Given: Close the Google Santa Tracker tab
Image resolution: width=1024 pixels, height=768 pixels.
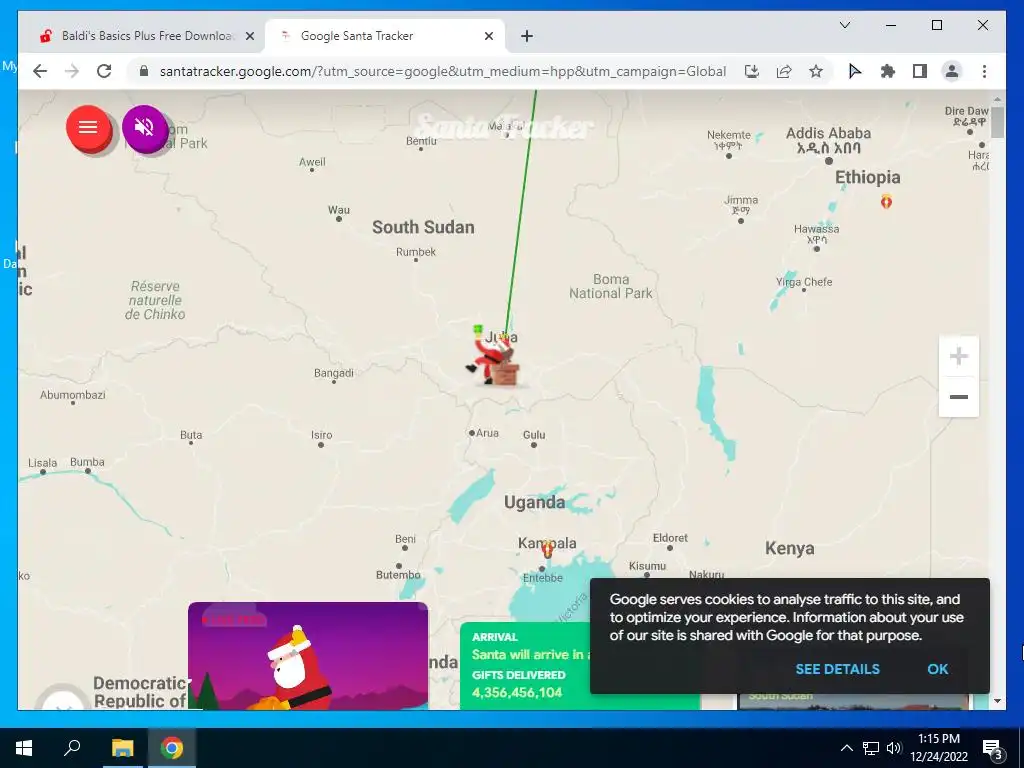Looking at the screenshot, I should [x=488, y=36].
